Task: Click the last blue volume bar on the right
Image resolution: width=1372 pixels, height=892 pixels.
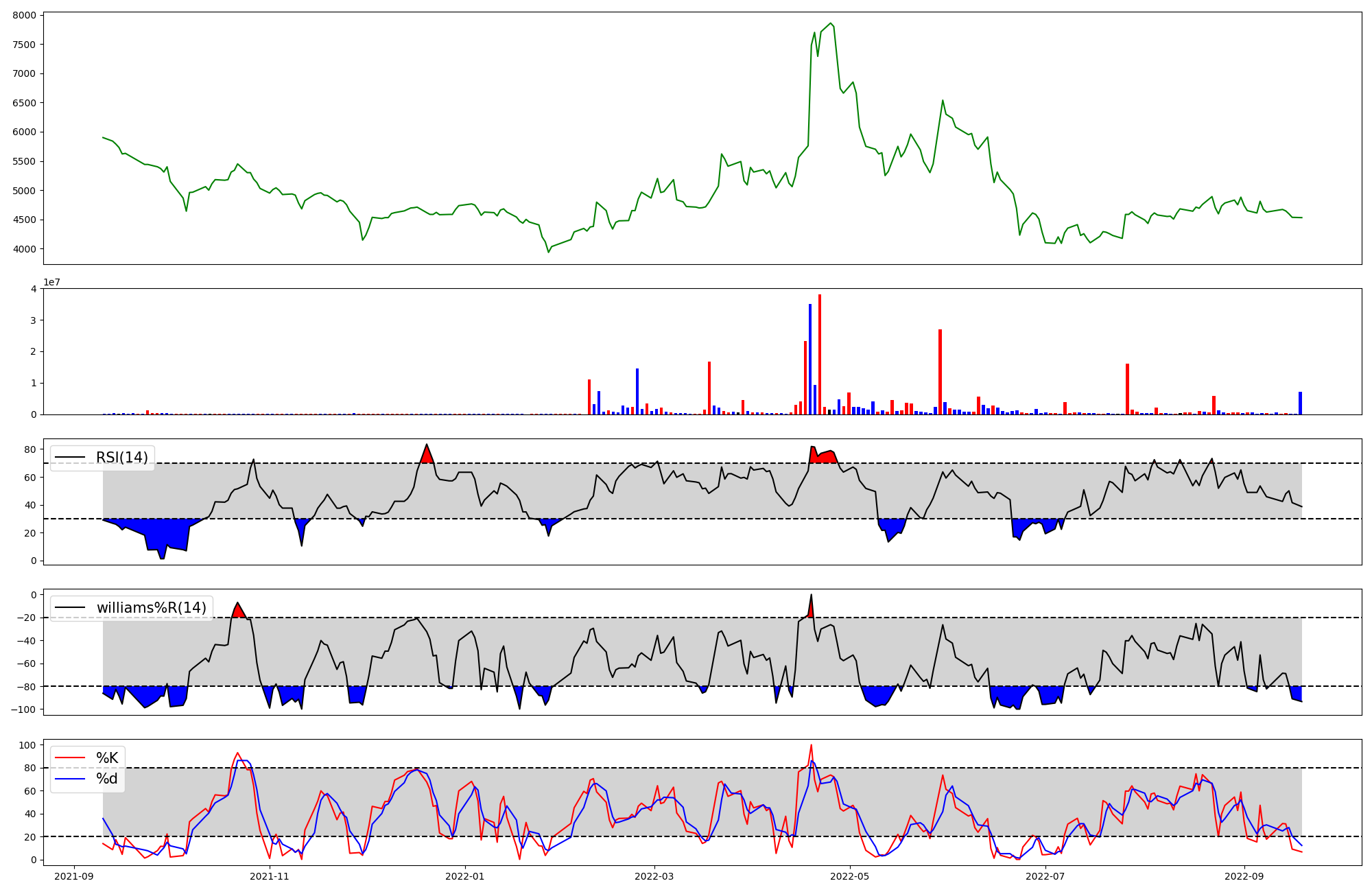Action: coord(1300,403)
